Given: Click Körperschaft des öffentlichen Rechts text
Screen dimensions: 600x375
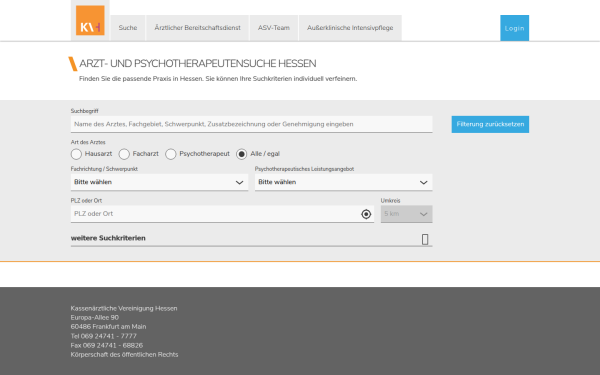Looking at the screenshot, I should 124,355.
